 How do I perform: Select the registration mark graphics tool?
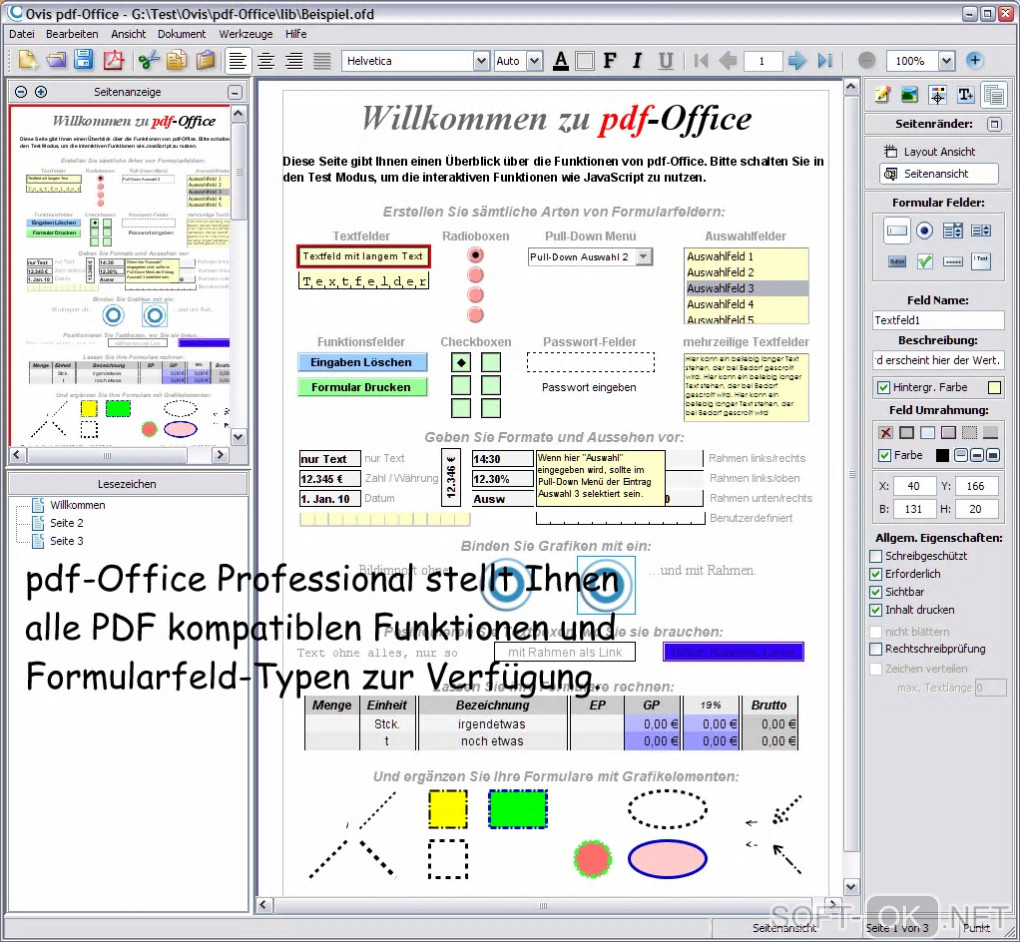pyautogui.click(x=937, y=95)
